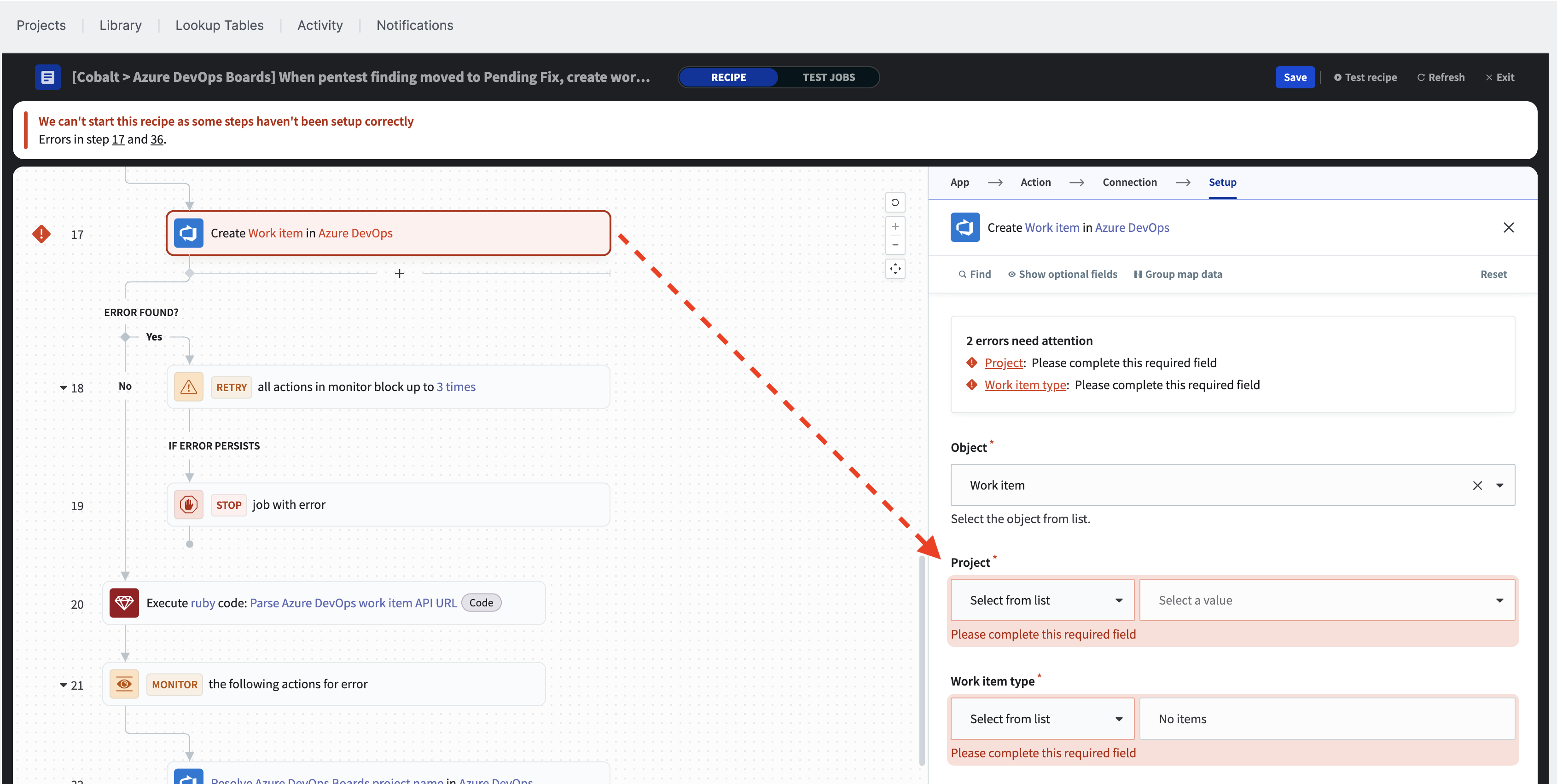The image size is (1557, 784).
Task: Reset the step setup fields
Action: pos(1493,274)
